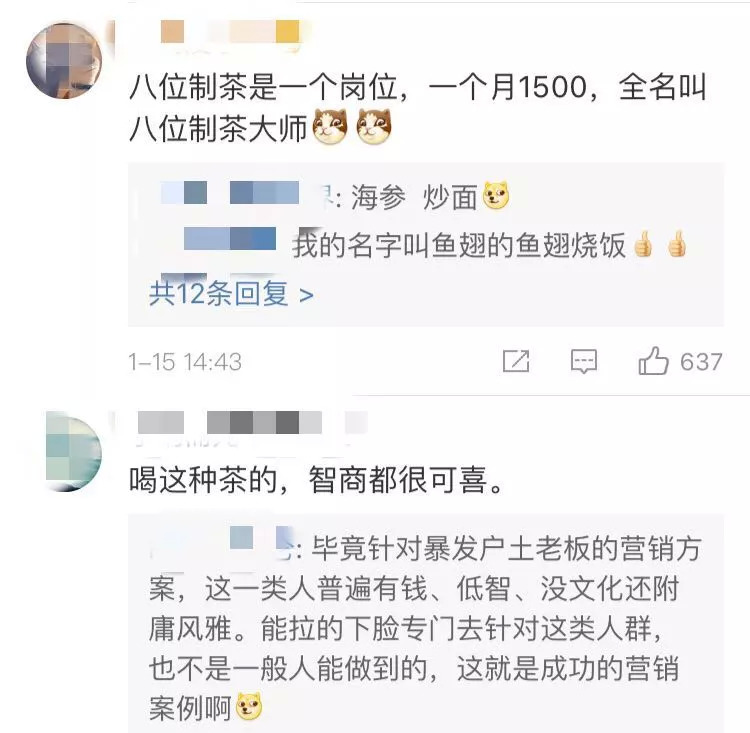Image resolution: width=750 pixels, height=733 pixels.
Task: Tap the doge emoji after 案例啊
Action: (x=249, y=707)
